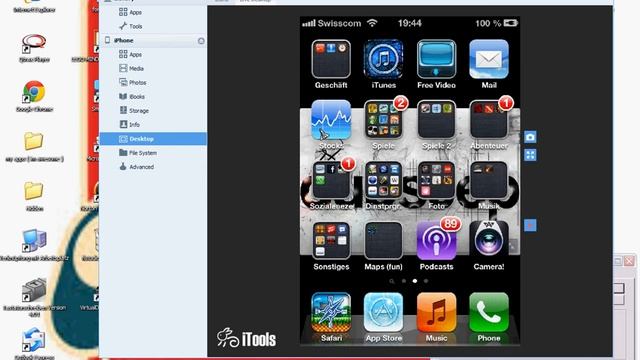This screenshot has width=640, height=360.
Task: Open the Sonstiges folder
Action: [x=331, y=241]
